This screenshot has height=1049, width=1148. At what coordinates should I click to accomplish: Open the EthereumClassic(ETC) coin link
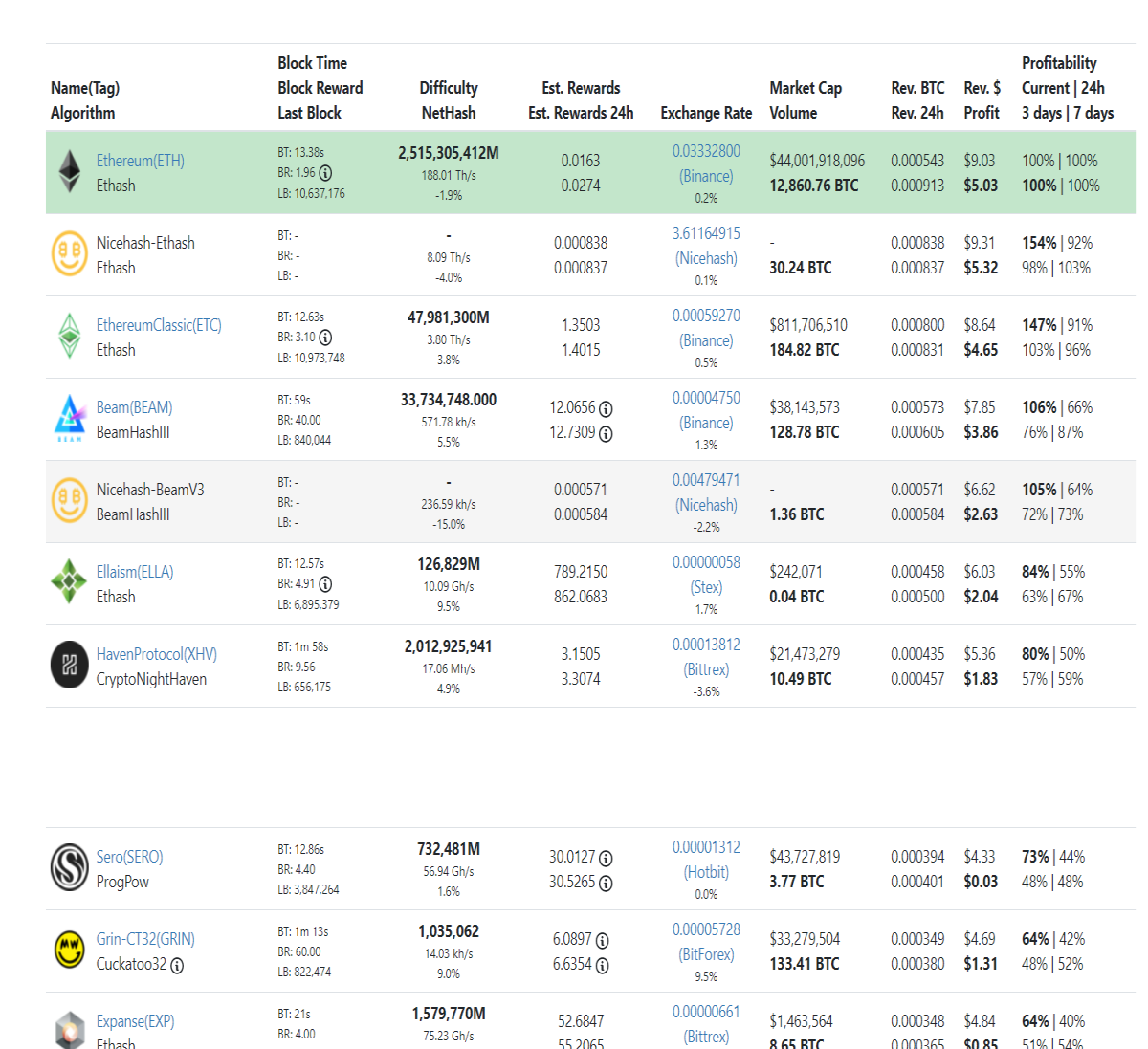159,325
